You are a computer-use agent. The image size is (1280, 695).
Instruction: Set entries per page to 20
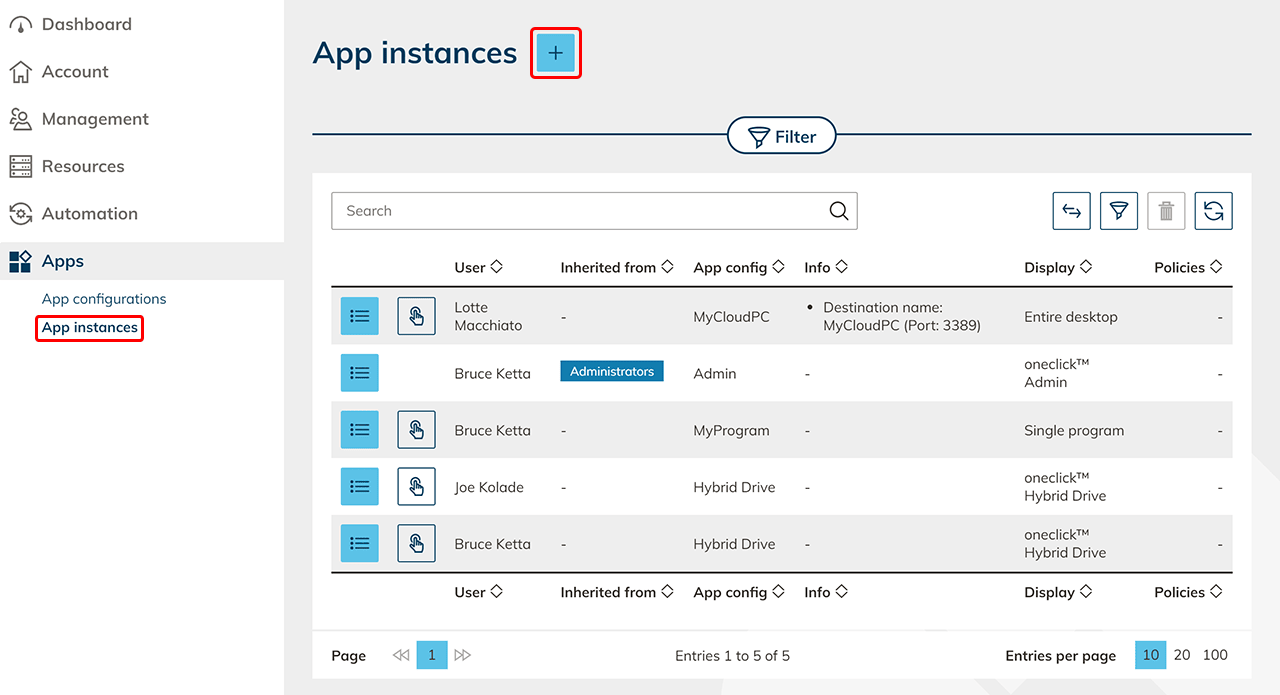pos(1182,655)
